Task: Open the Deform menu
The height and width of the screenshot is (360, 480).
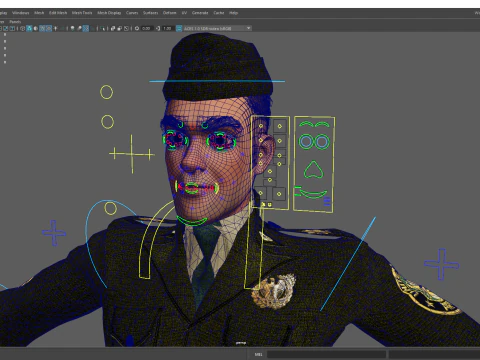Action: pos(169,13)
